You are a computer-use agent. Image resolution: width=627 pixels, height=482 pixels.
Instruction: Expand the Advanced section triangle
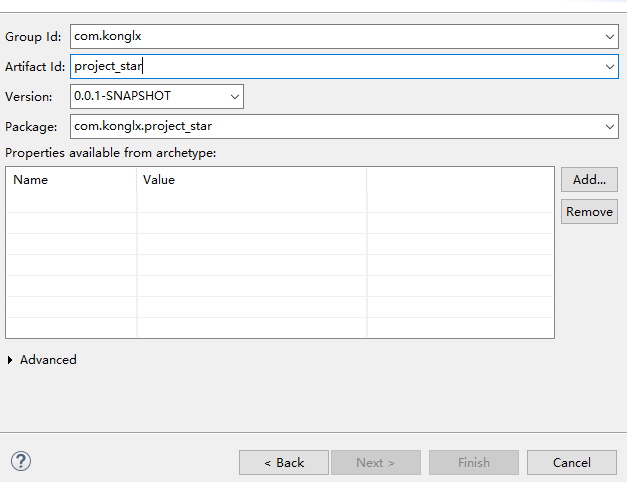tap(10, 360)
